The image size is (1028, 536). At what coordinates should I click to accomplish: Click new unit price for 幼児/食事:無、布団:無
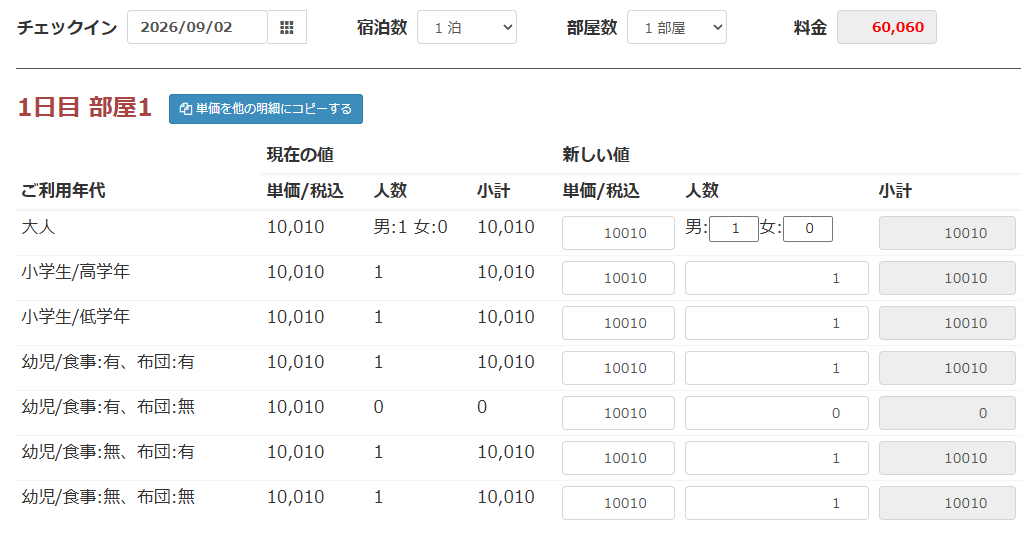[618, 503]
